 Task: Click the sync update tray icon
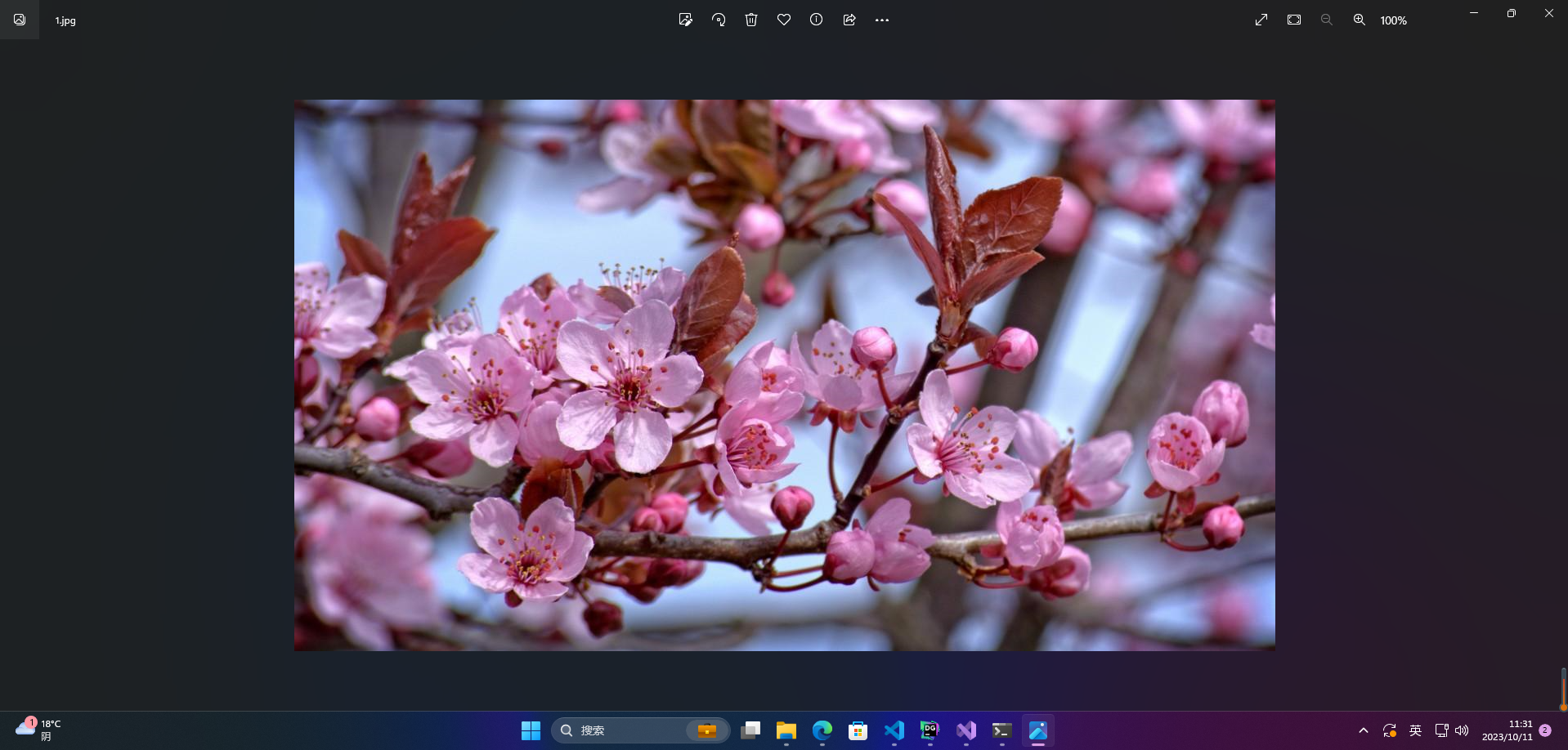coord(1389,730)
